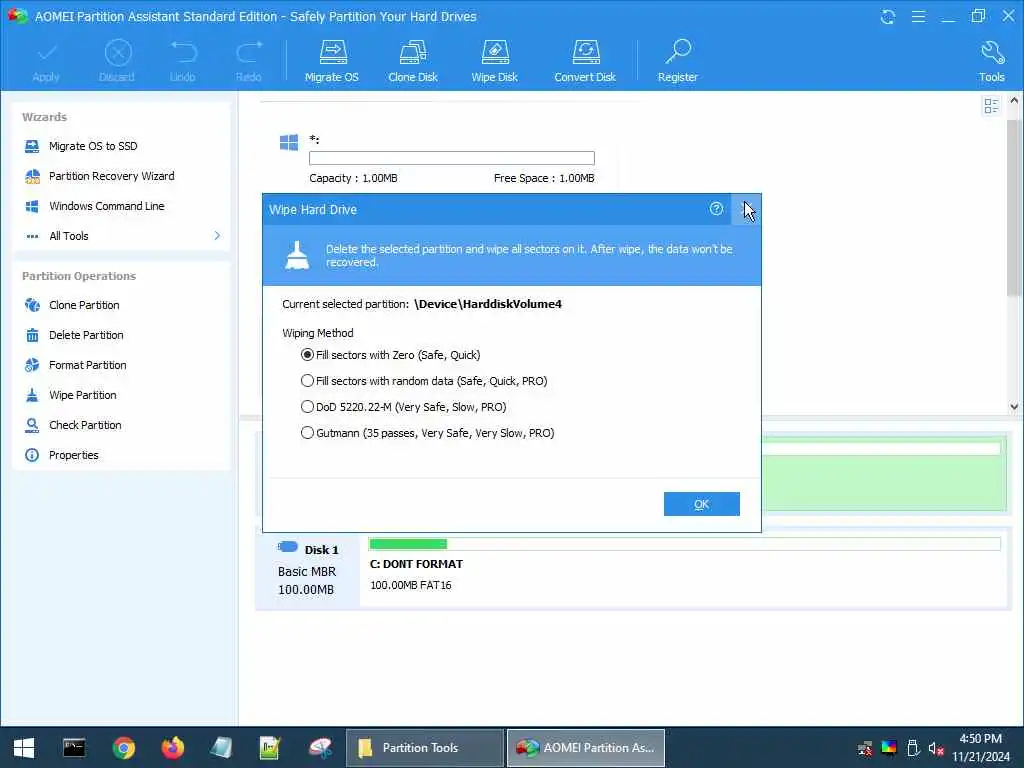1024x768 pixels.
Task: Toggle the view layout icon near the scrollbar
Action: pos(991,106)
